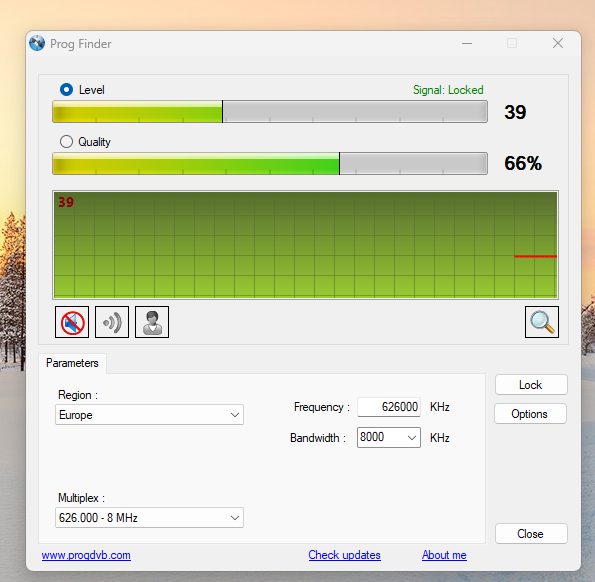
Task: Click the Level signal progress bar
Action: (x=270, y=112)
